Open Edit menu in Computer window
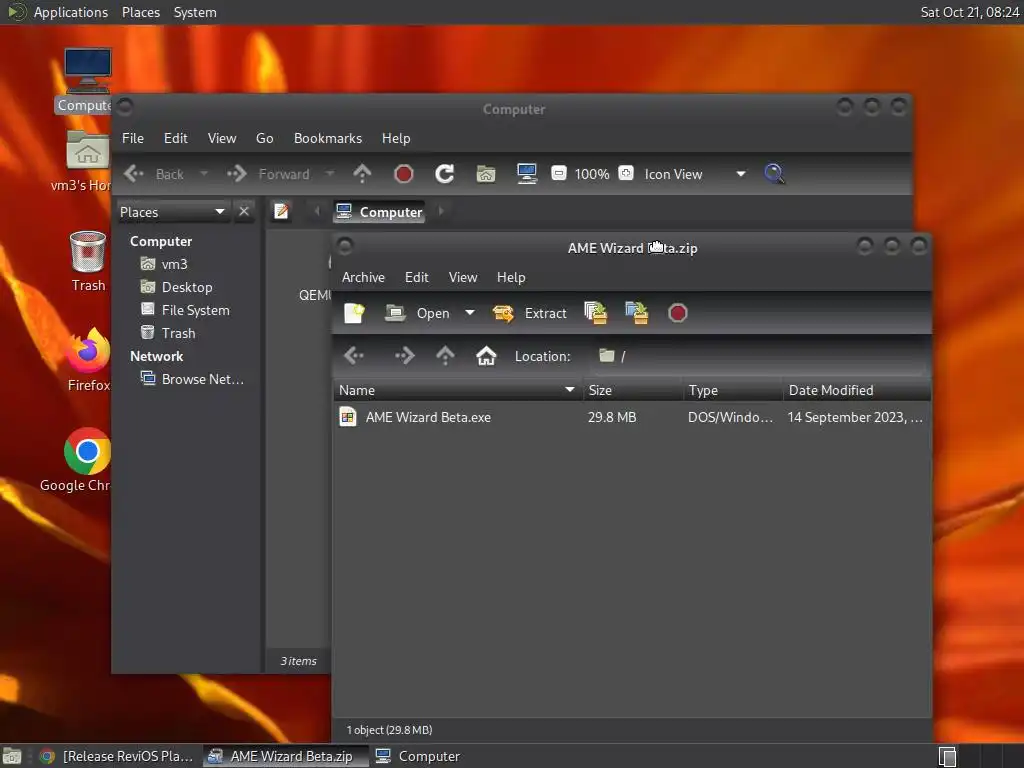This screenshot has width=1024, height=768. tap(176, 138)
